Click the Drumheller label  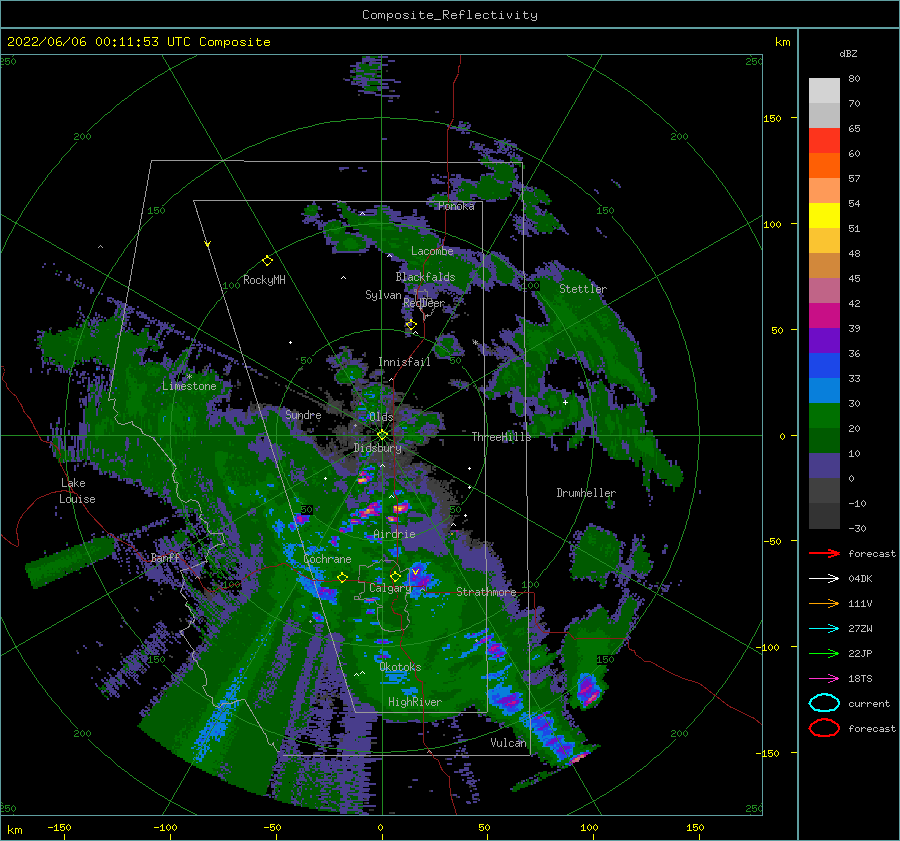[586, 493]
